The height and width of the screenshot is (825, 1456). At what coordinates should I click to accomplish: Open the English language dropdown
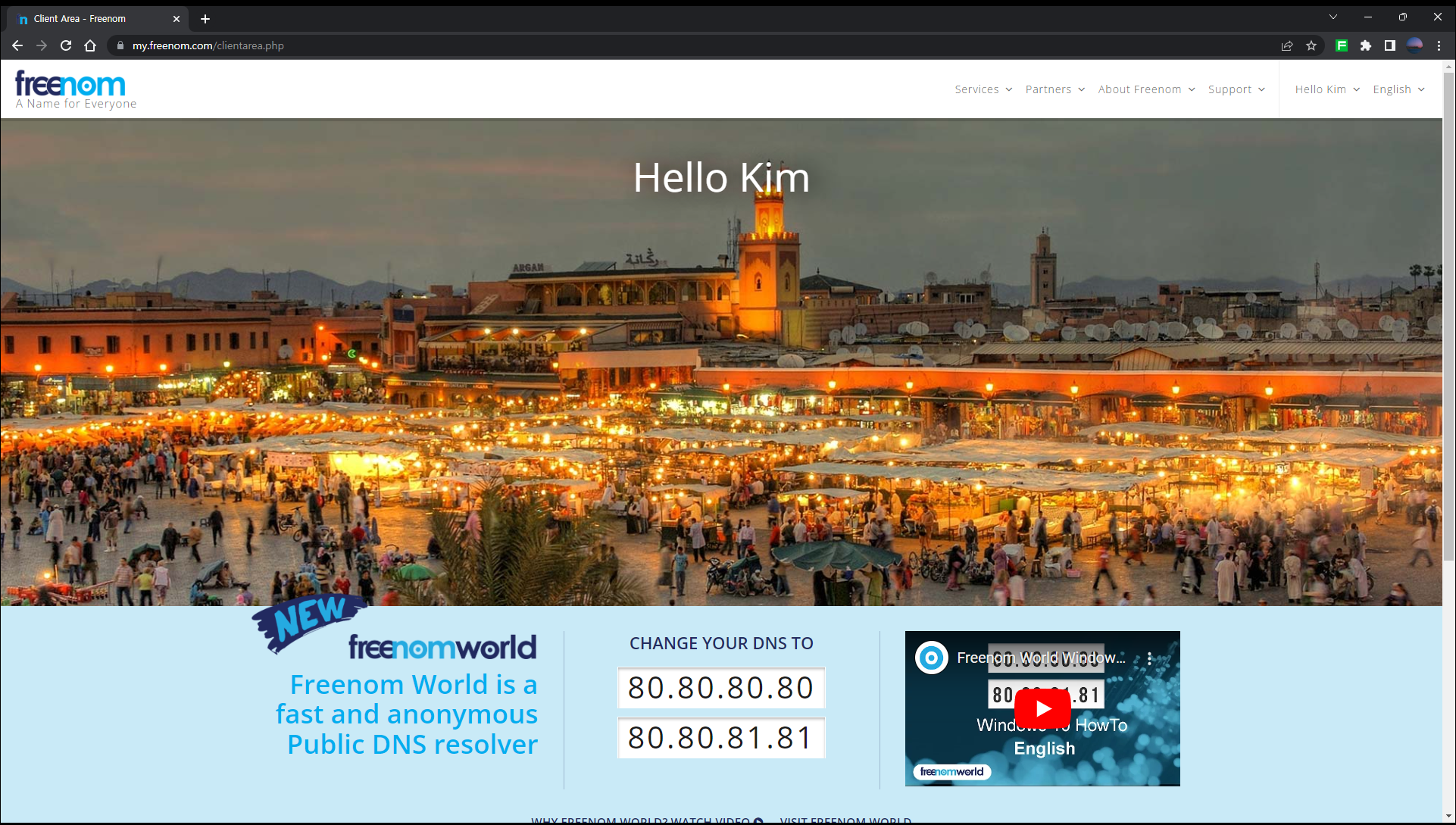(1398, 89)
